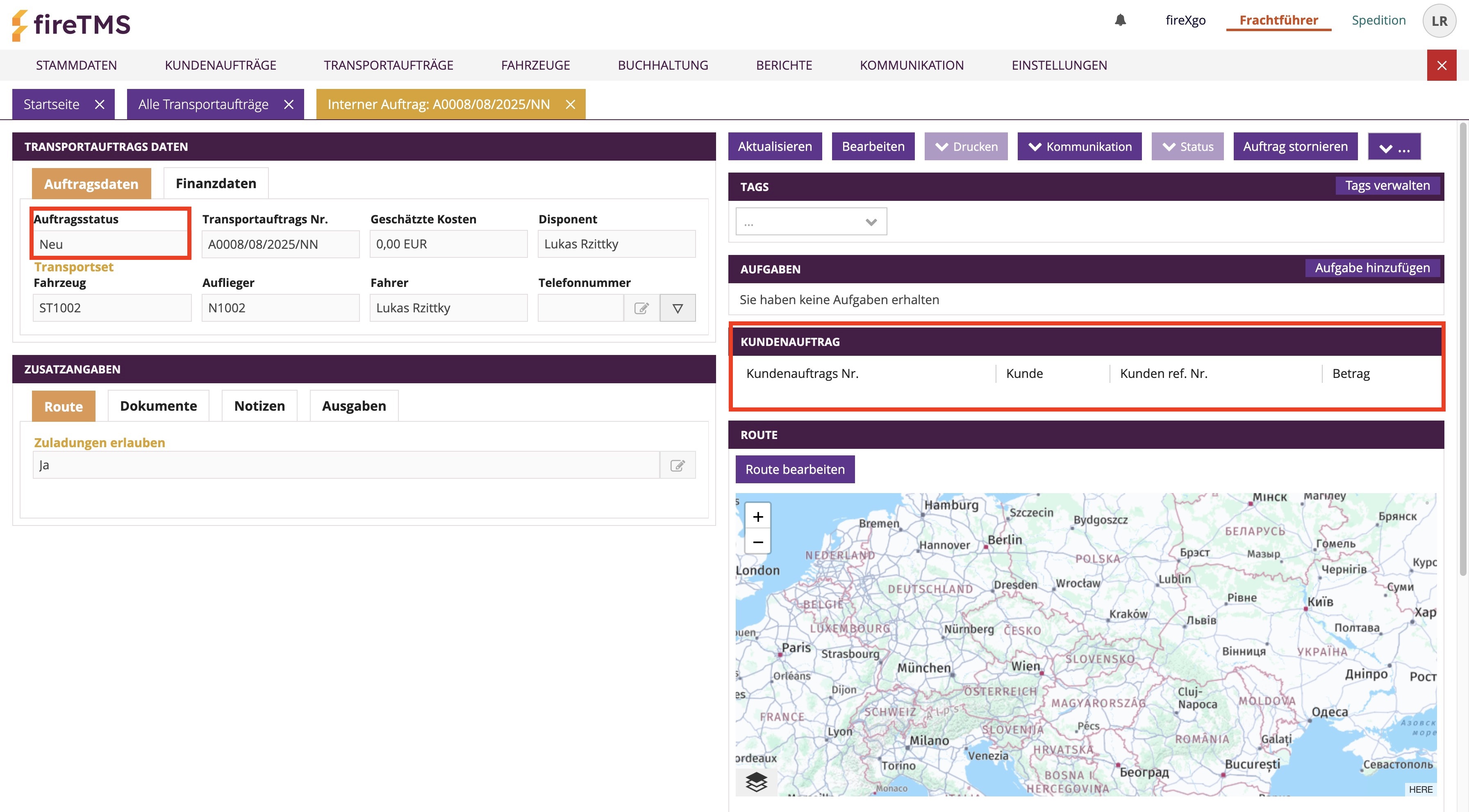Screen dimensions: 1469x812
Task: Select the Auftragsdaten tab
Action: click(x=91, y=184)
